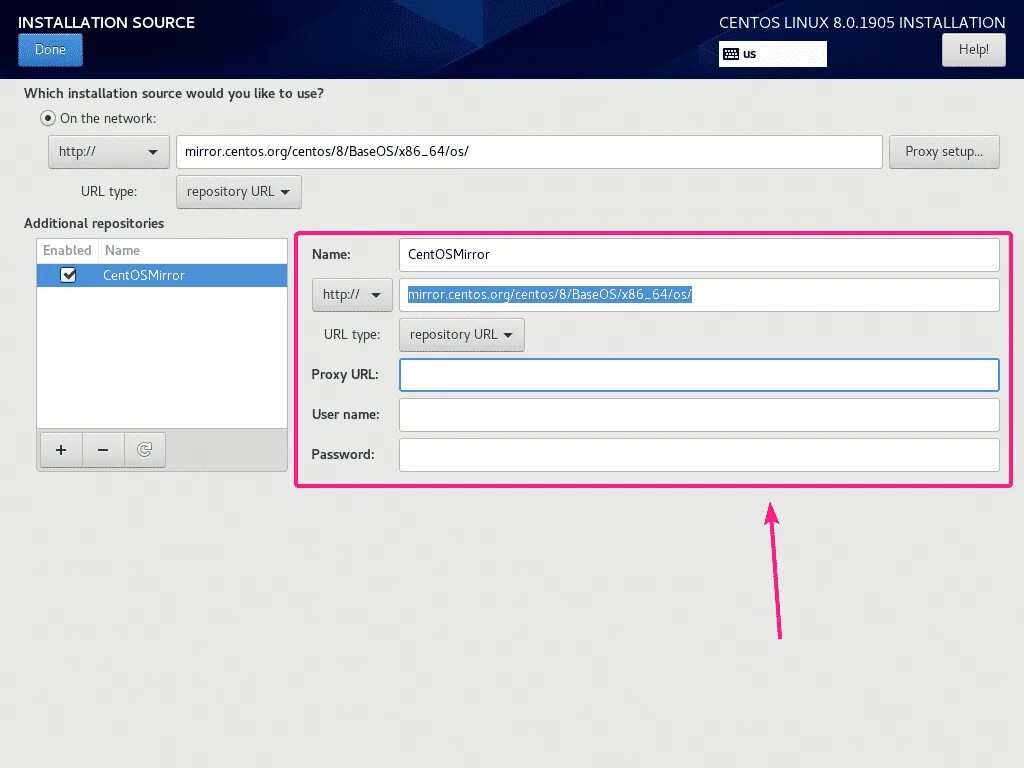Open Proxy setup dialog
This screenshot has height=768, width=1024.
[943, 152]
